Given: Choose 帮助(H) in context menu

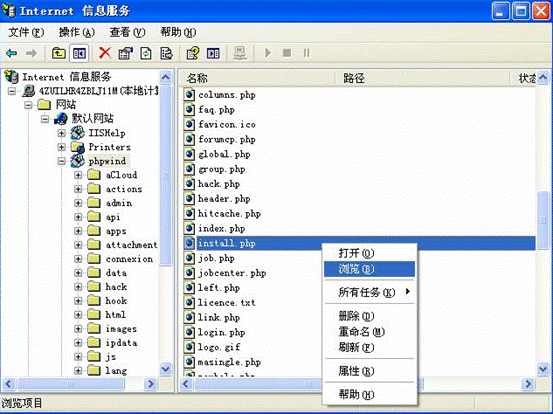Looking at the screenshot, I should click(x=369, y=394).
